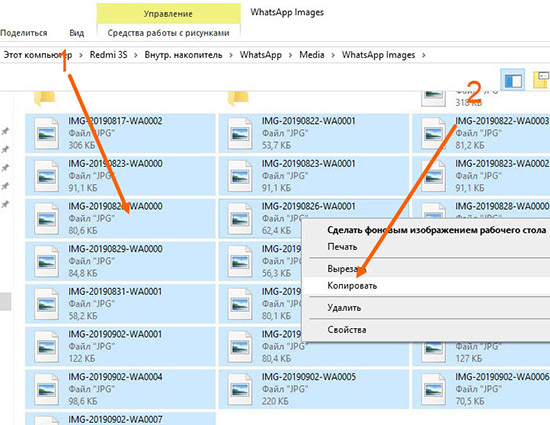Open the Средства работы с рисунками tab
550x425 pixels.
point(168,33)
